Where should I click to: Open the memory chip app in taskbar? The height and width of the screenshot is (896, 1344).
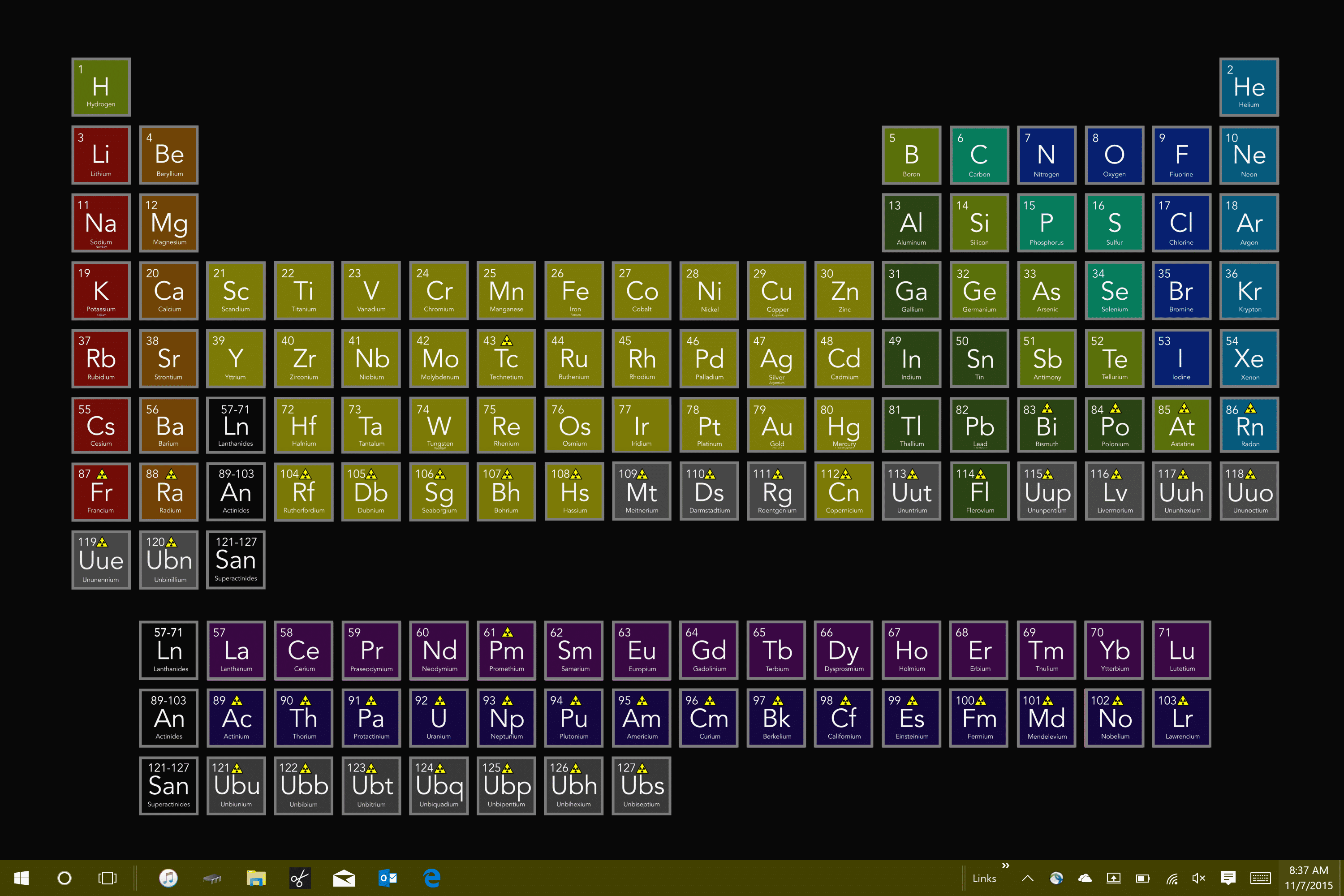tap(212, 878)
